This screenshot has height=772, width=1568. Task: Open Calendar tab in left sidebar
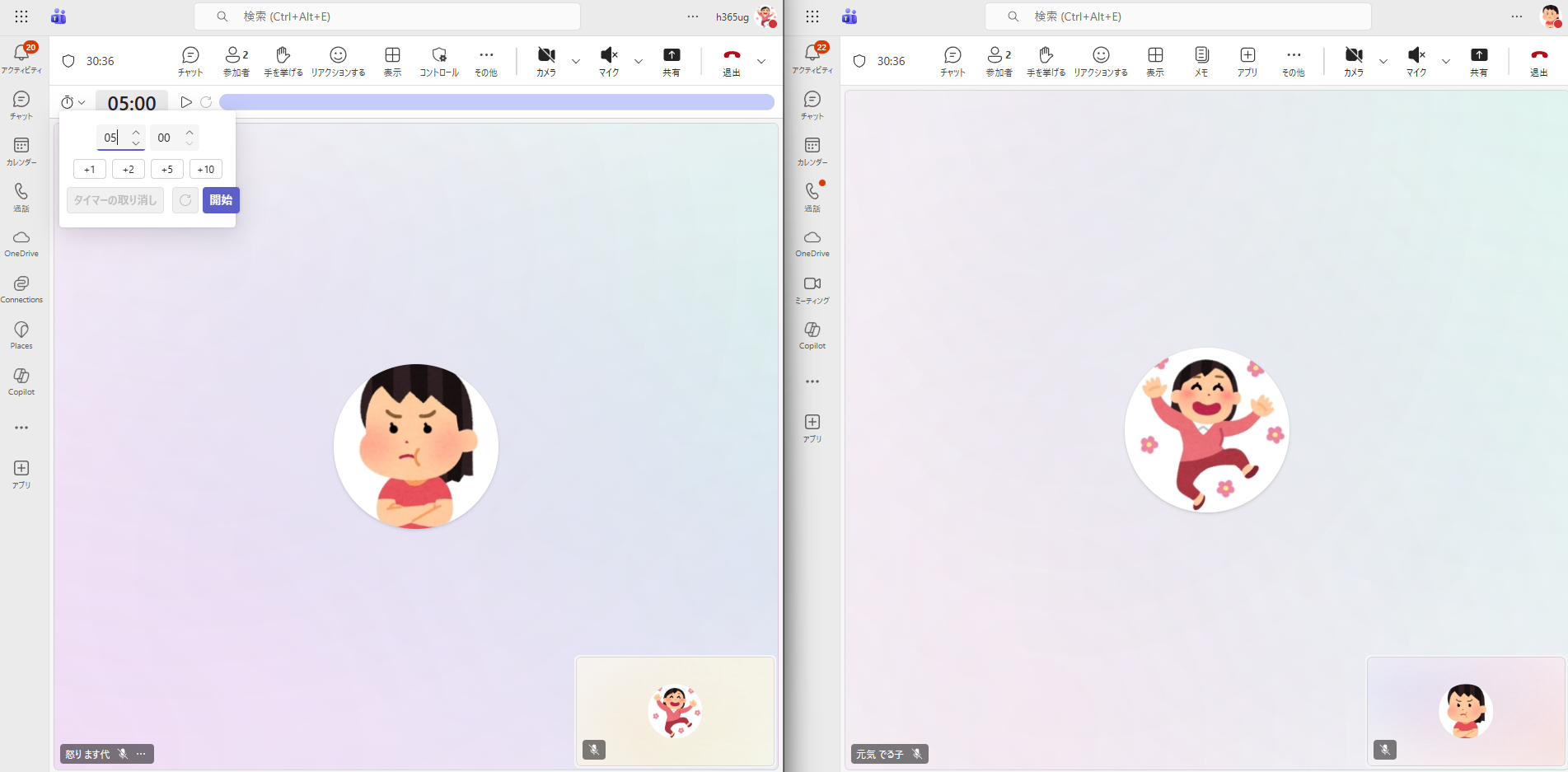point(21,151)
